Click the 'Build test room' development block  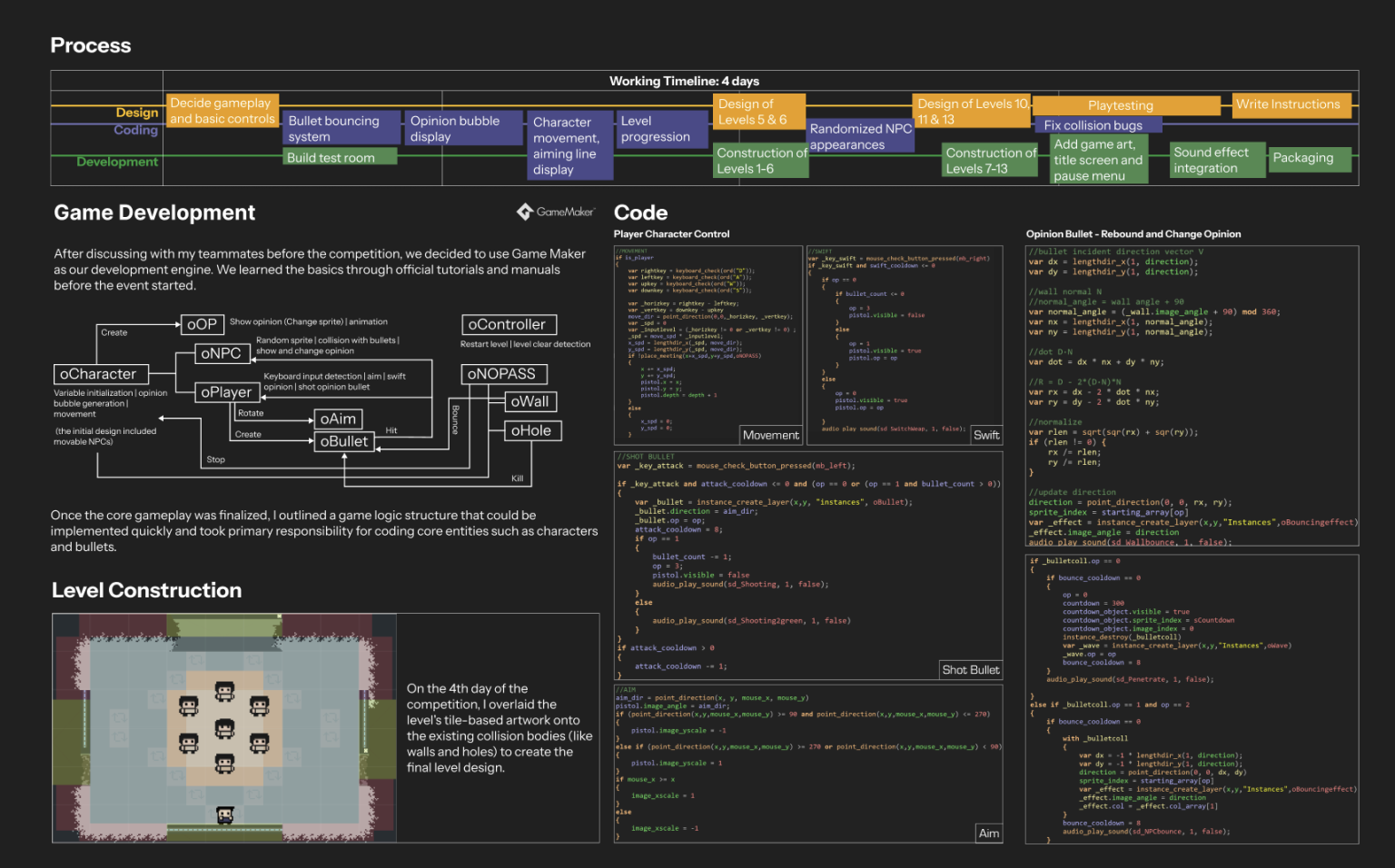coord(340,157)
